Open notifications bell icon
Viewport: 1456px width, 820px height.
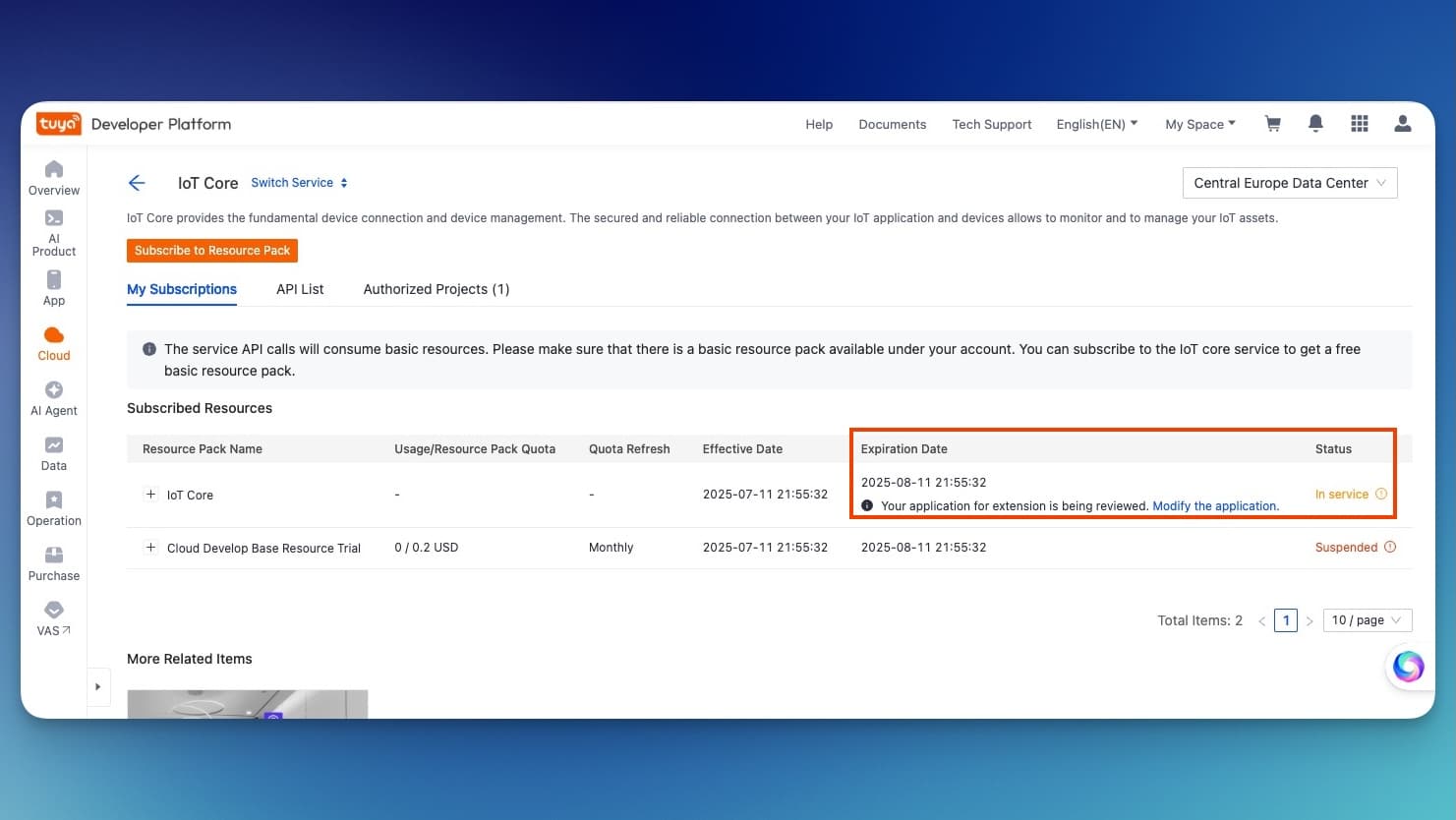pyautogui.click(x=1315, y=124)
